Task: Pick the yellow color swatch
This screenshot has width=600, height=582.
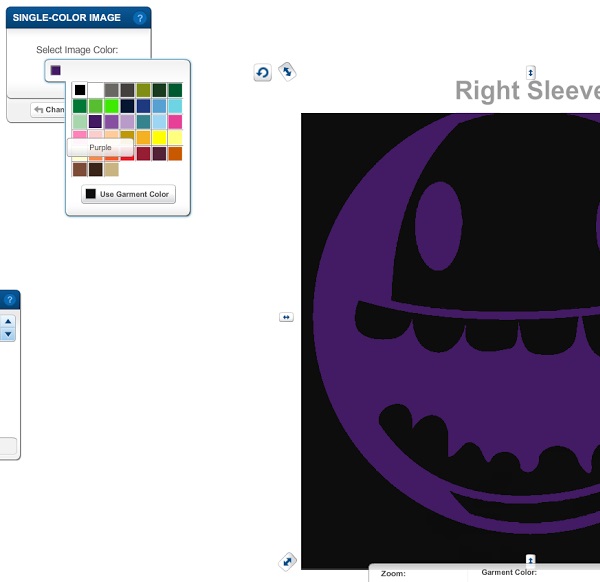Action: click(159, 138)
